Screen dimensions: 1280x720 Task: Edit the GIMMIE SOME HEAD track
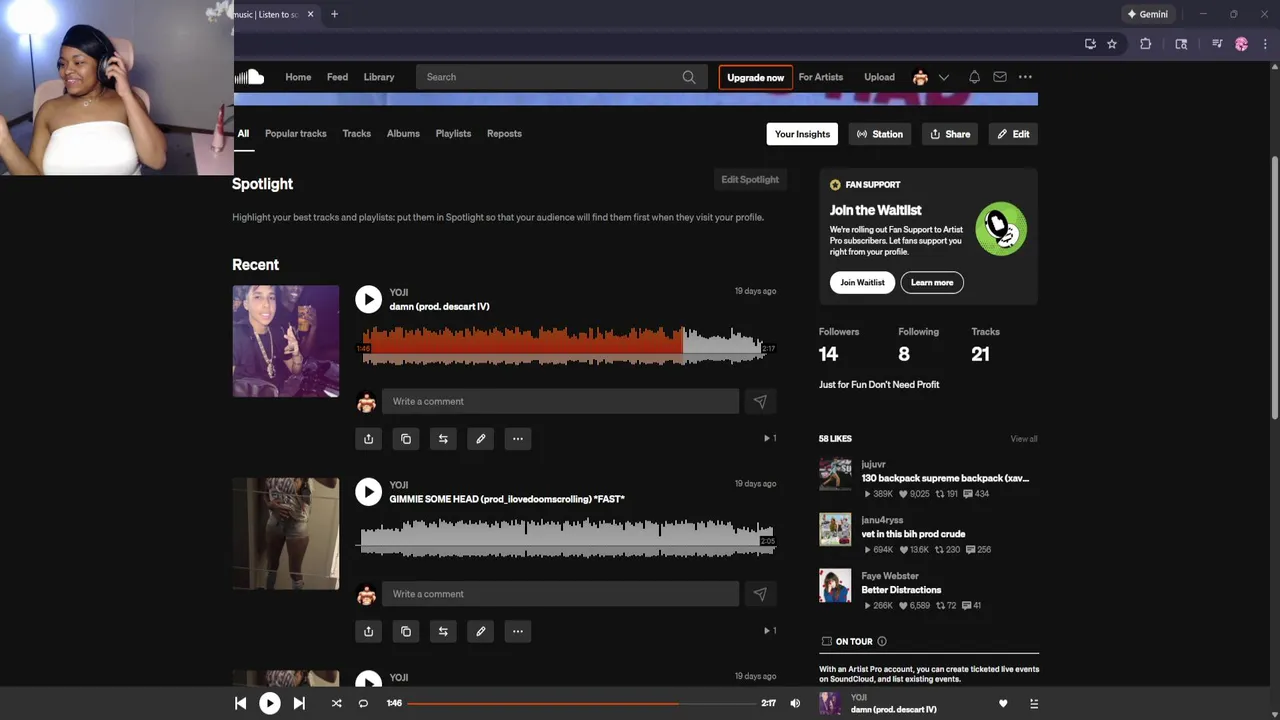tap(481, 631)
